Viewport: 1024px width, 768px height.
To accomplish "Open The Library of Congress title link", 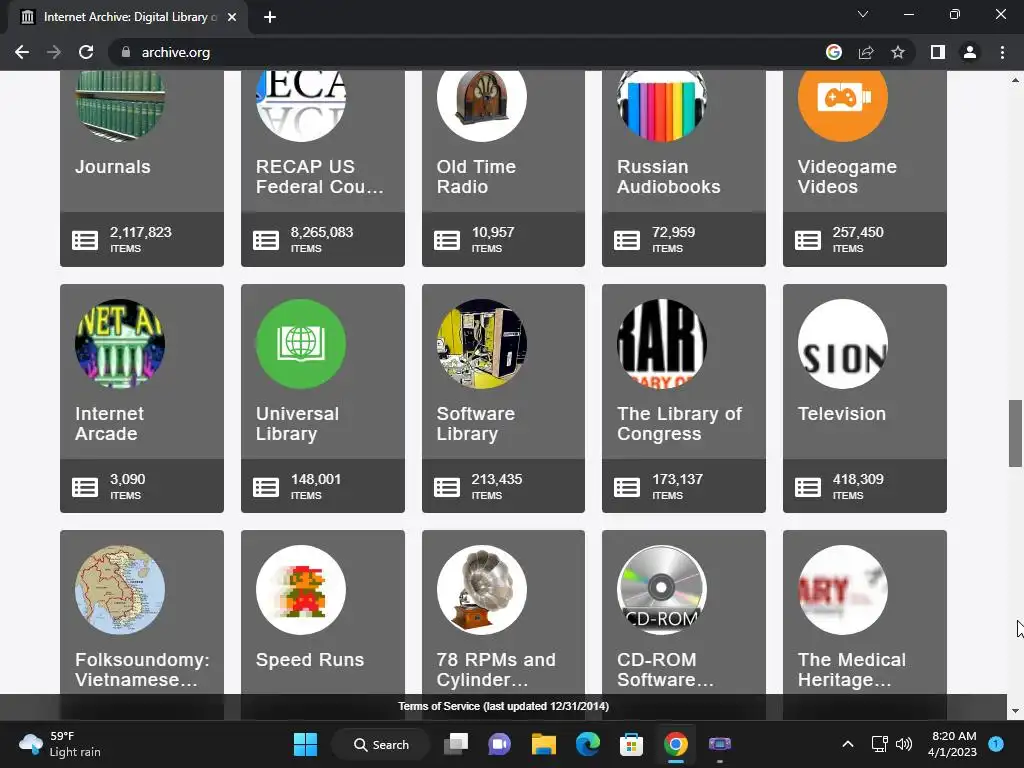I will (x=679, y=423).
